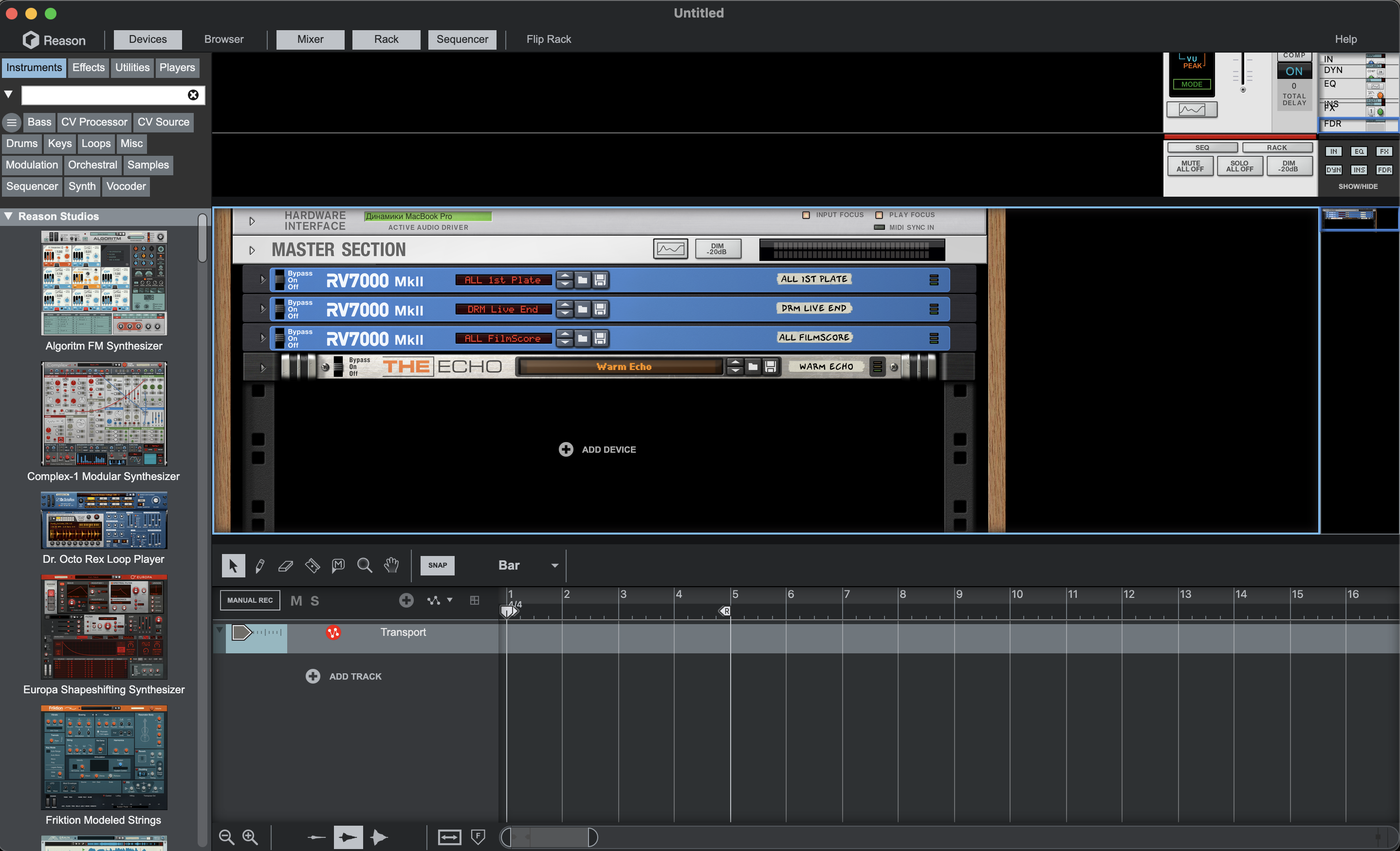This screenshot has height=851, width=1400.
Task: Browse patch folder on ALL 1st Plate RV7000
Action: pos(582,280)
